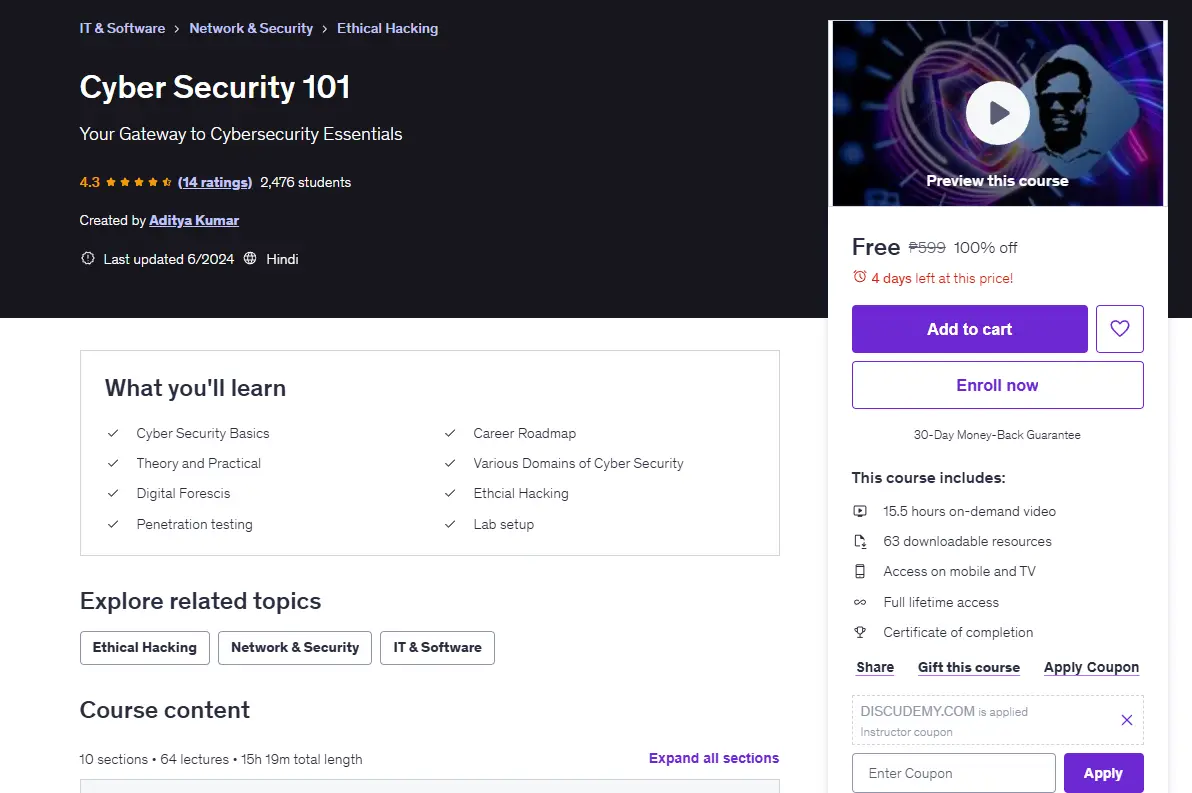Add the course to cart
The height and width of the screenshot is (793, 1192).
(x=969, y=328)
